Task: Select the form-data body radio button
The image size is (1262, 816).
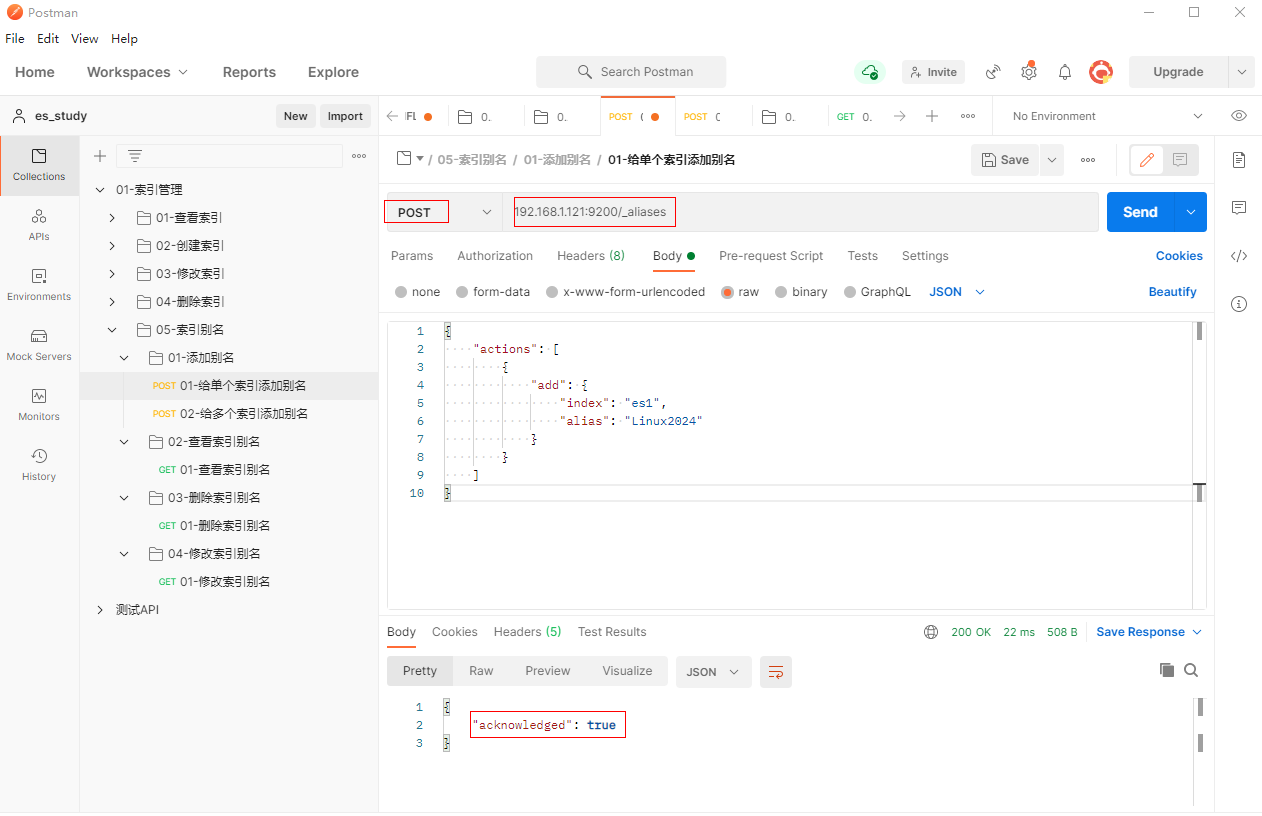Action: pyautogui.click(x=462, y=292)
